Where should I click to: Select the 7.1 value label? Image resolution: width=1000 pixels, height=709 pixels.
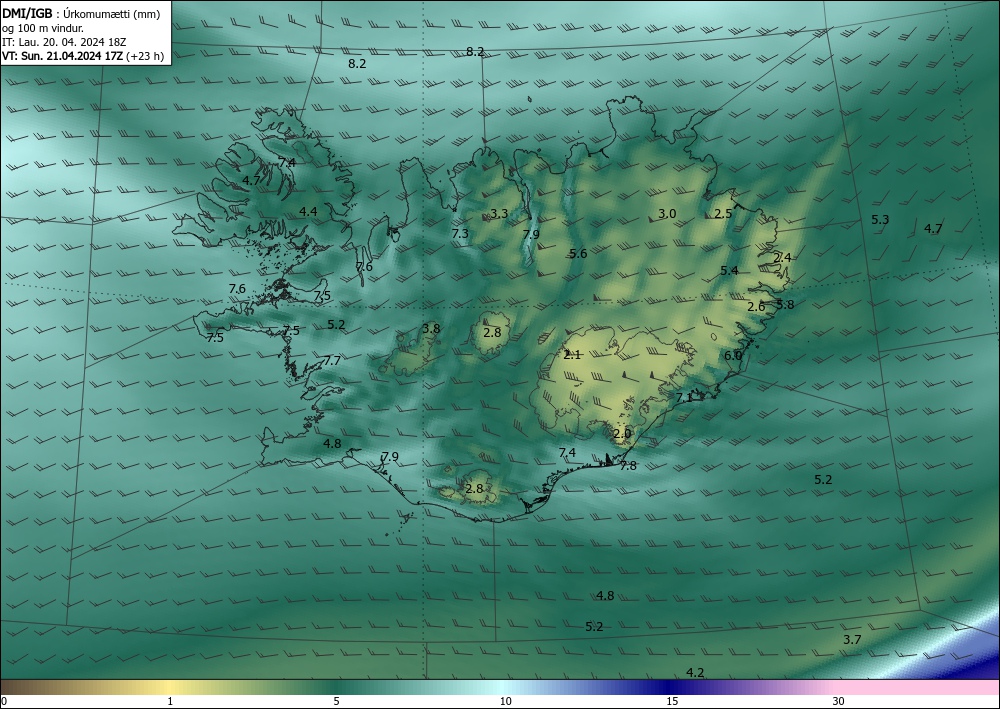point(684,397)
